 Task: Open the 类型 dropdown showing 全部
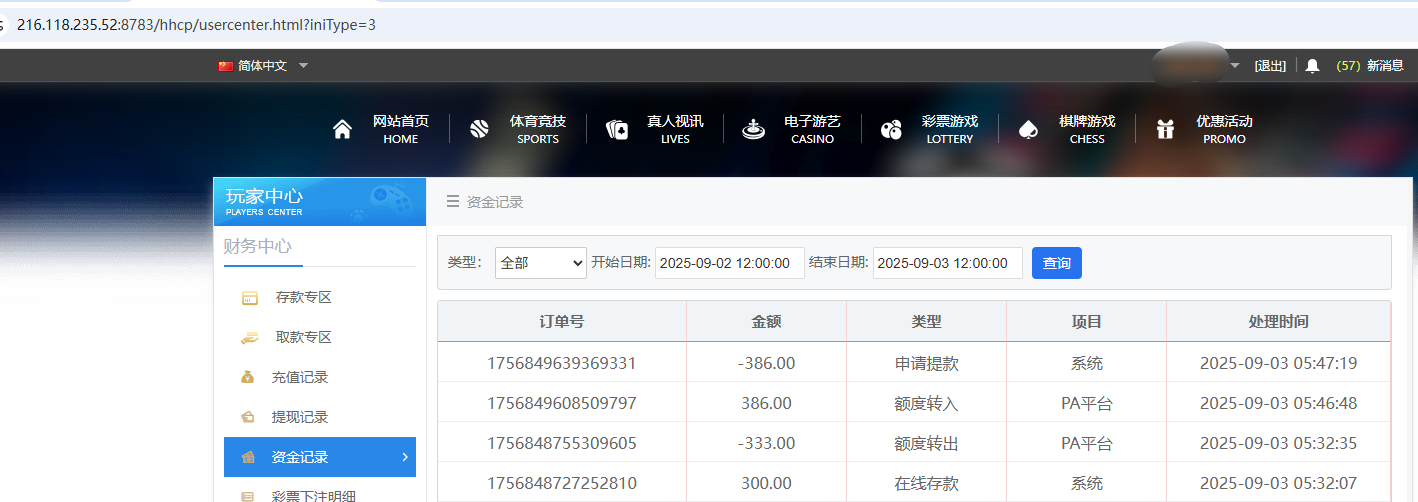pyautogui.click(x=540, y=263)
